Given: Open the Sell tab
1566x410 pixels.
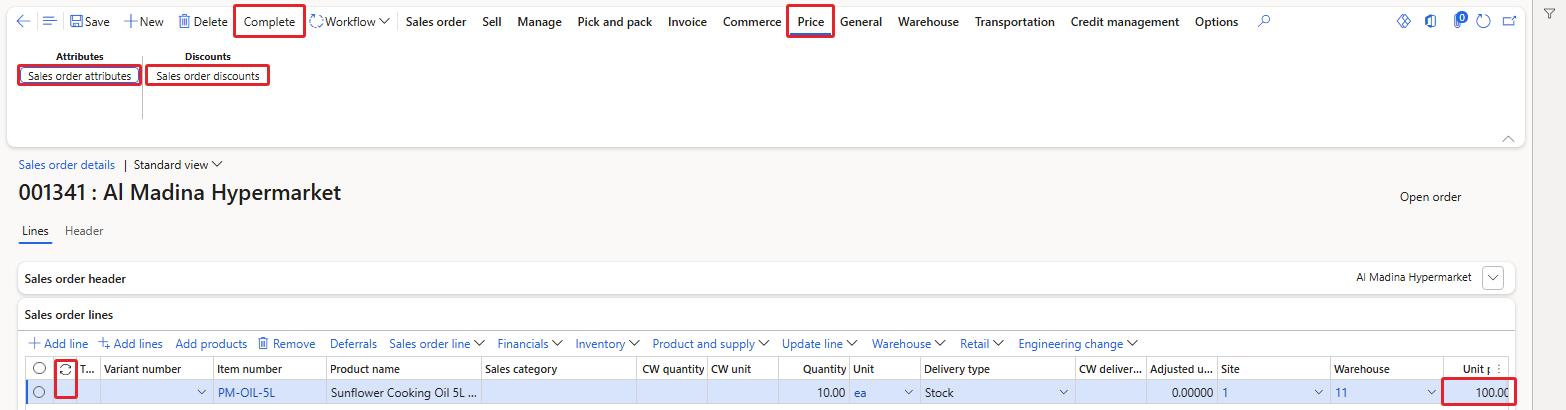Looking at the screenshot, I should (x=492, y=21).
